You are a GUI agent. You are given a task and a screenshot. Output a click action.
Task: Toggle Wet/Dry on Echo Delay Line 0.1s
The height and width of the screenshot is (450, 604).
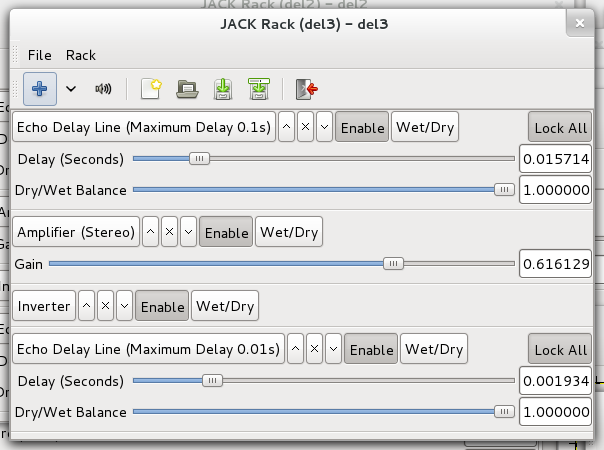coord(425,127)
